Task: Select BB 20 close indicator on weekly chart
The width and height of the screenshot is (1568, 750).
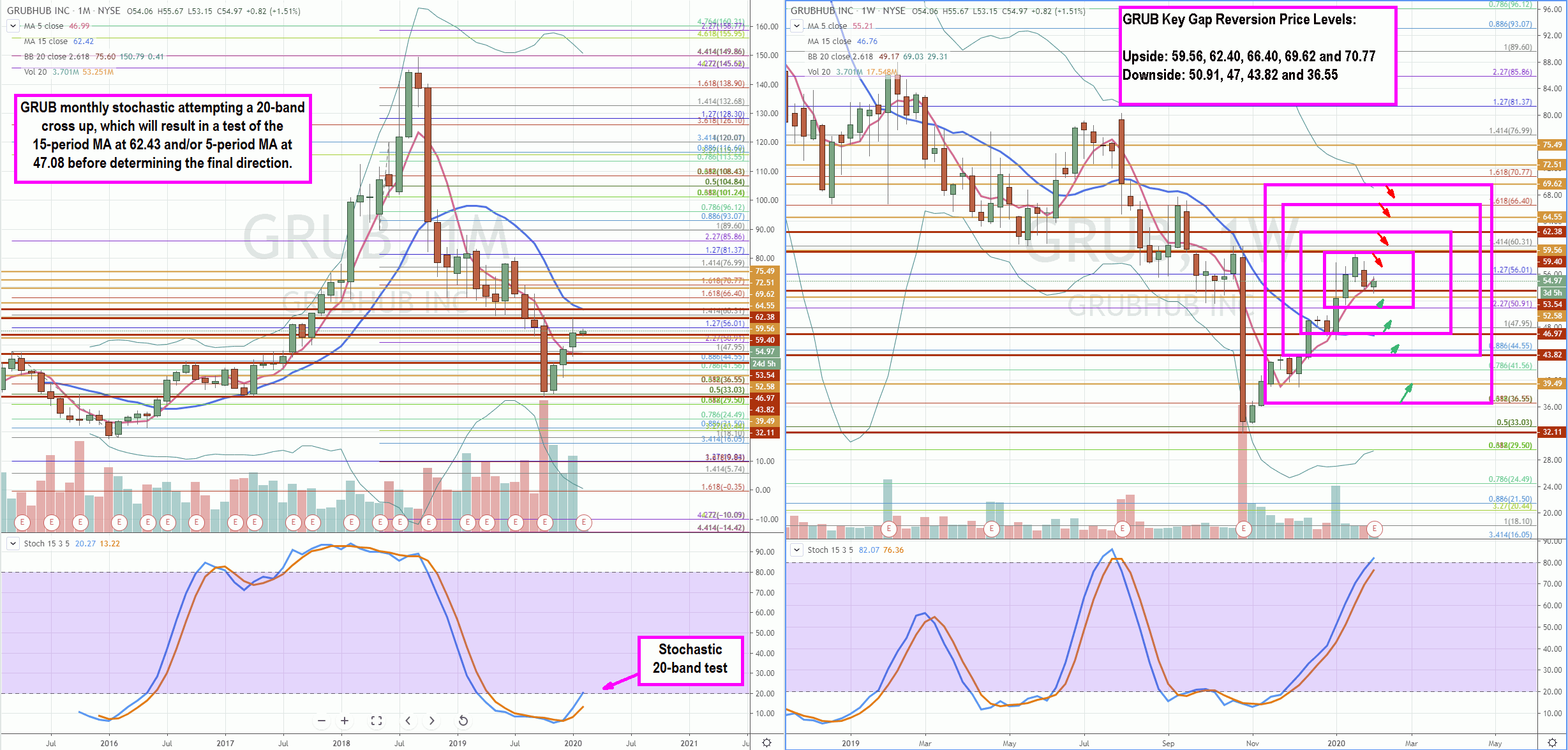Action: pyautogui.click(x=840, y=57)
